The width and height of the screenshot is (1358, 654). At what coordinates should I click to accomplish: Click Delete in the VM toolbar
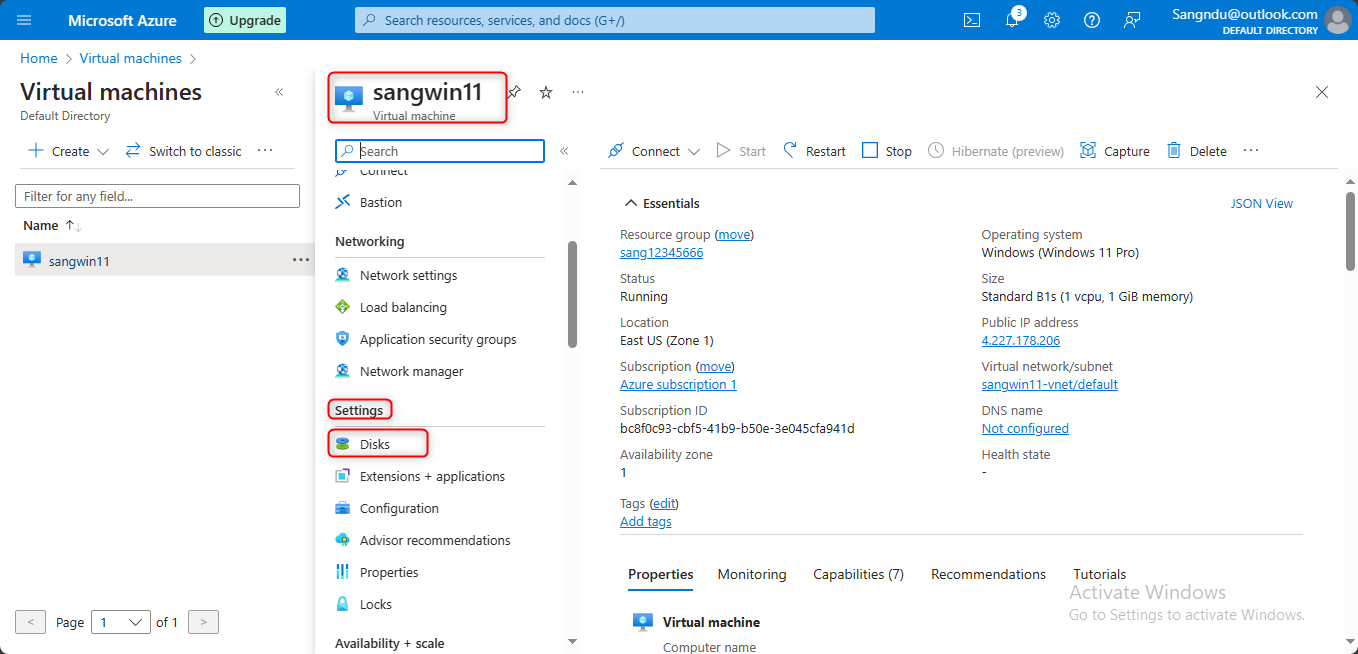(x=1197, y=151)
